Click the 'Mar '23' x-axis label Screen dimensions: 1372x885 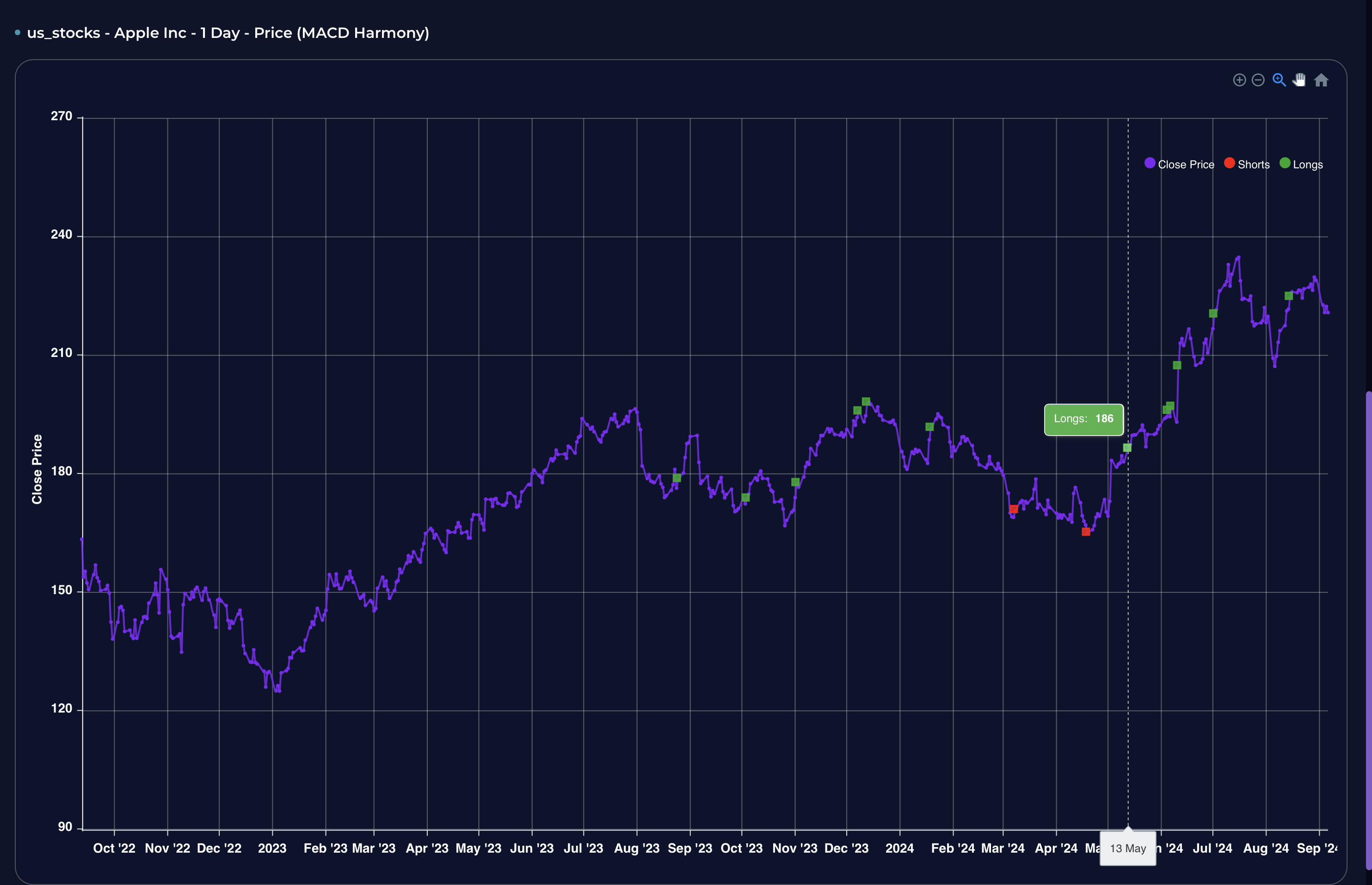[x=374, y=848]
